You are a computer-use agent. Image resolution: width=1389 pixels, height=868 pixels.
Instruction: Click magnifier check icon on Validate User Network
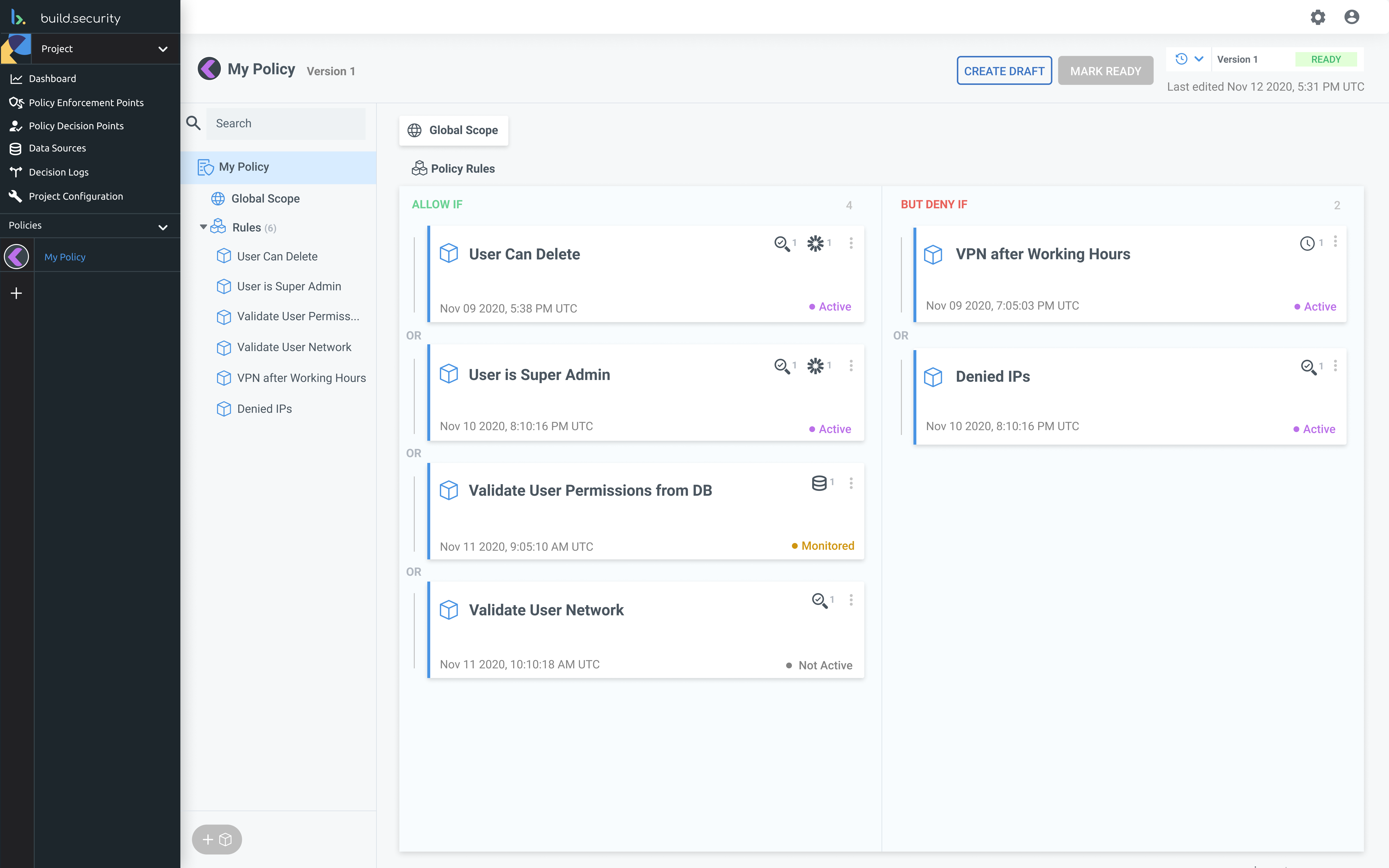819,600
